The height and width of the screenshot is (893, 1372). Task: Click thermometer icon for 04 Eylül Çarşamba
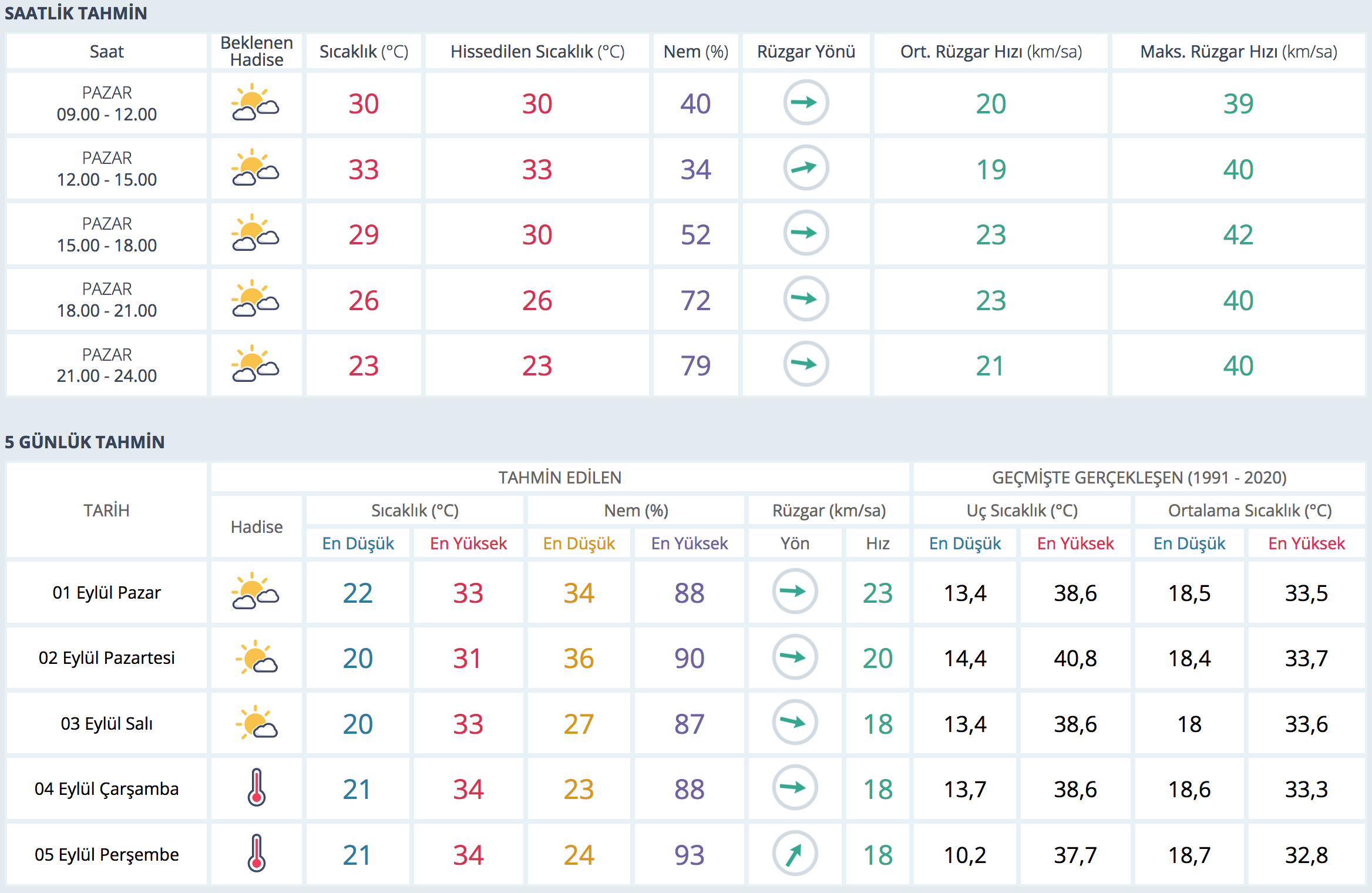(256, 788)
